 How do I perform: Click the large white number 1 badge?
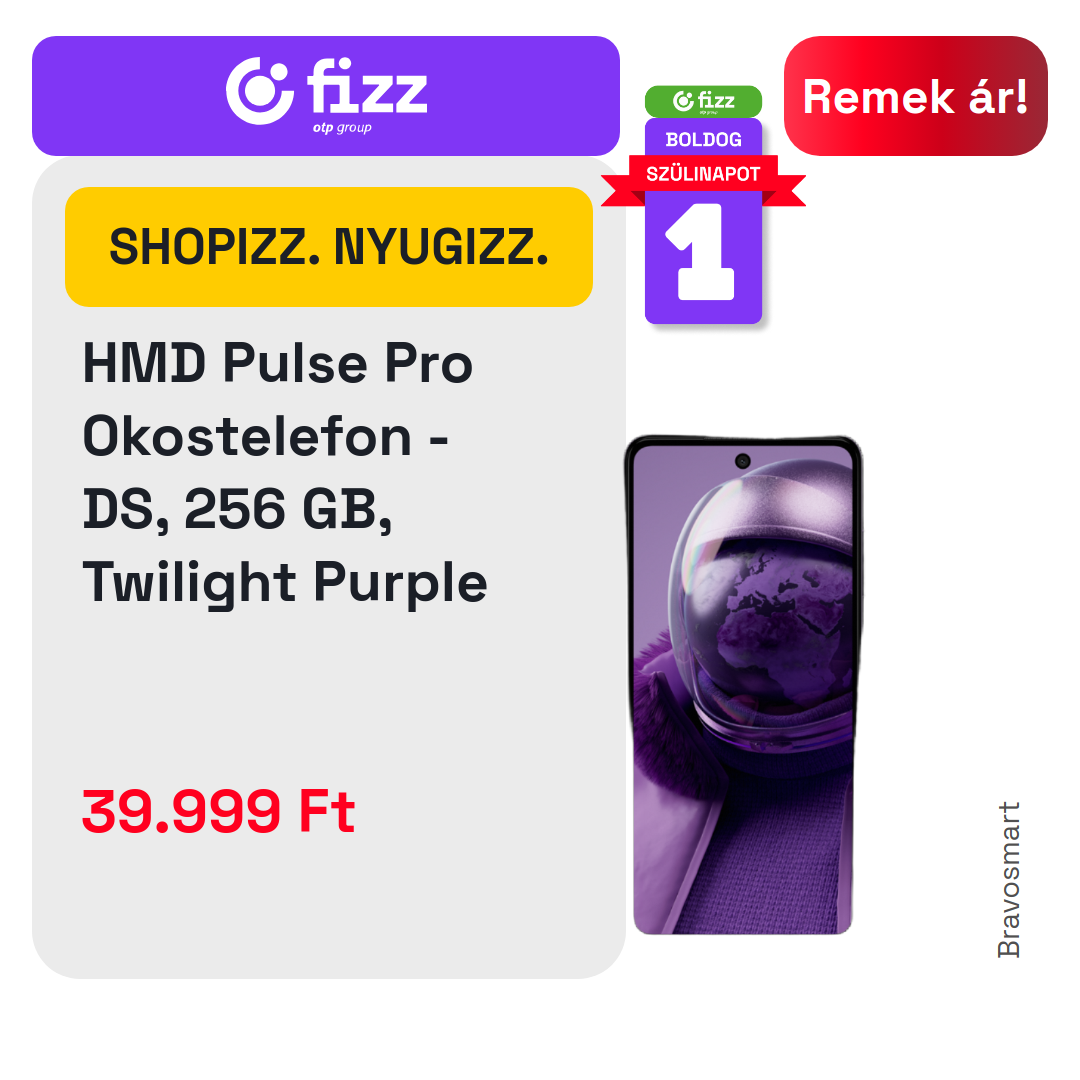click(x=703, y=251)
